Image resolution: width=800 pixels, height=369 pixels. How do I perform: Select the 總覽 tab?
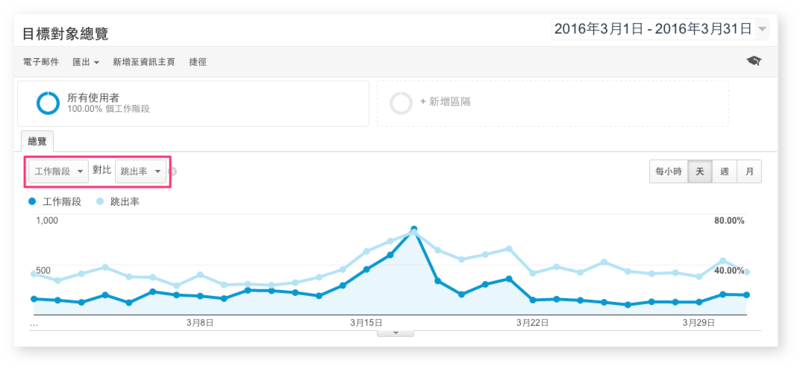37,141
